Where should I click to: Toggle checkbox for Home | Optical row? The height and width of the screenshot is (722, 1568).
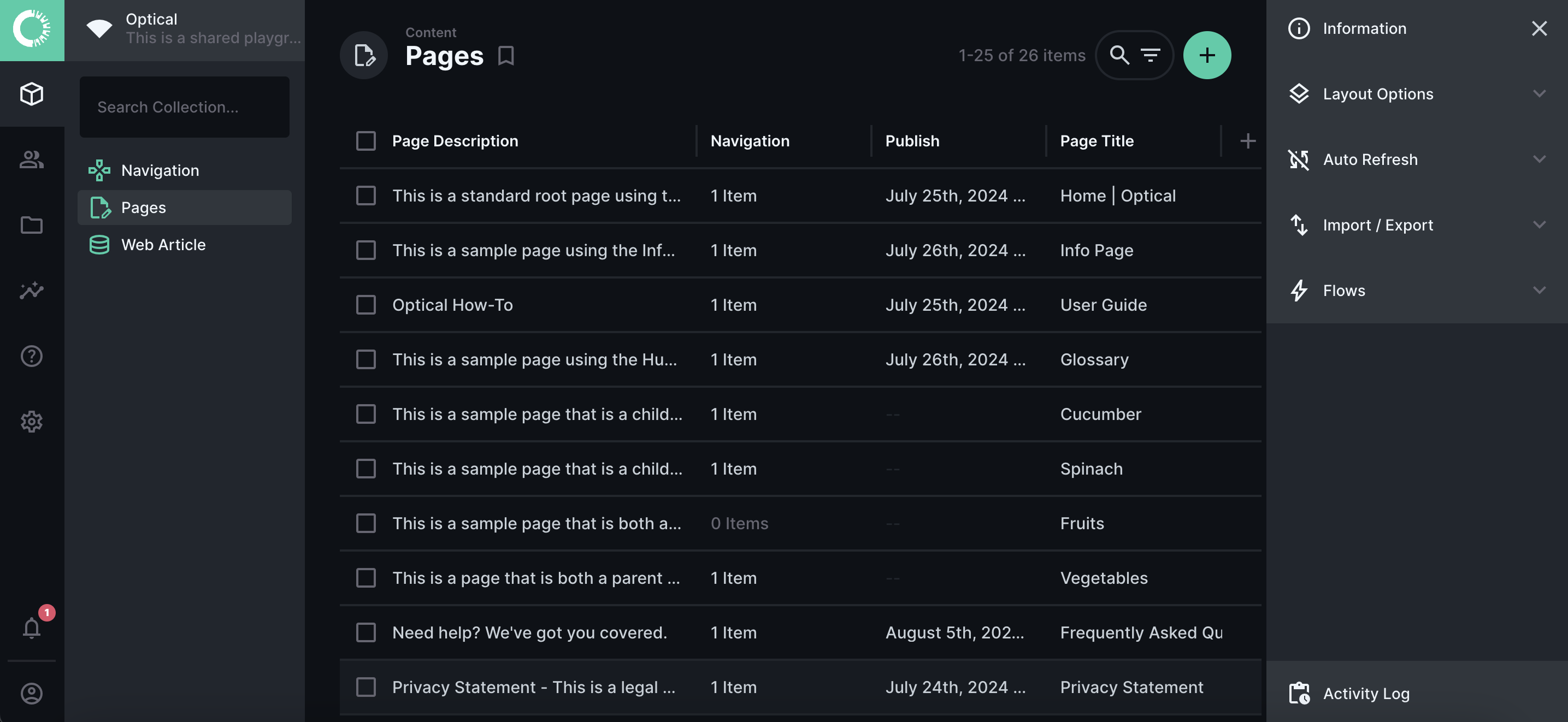[364, 195]
